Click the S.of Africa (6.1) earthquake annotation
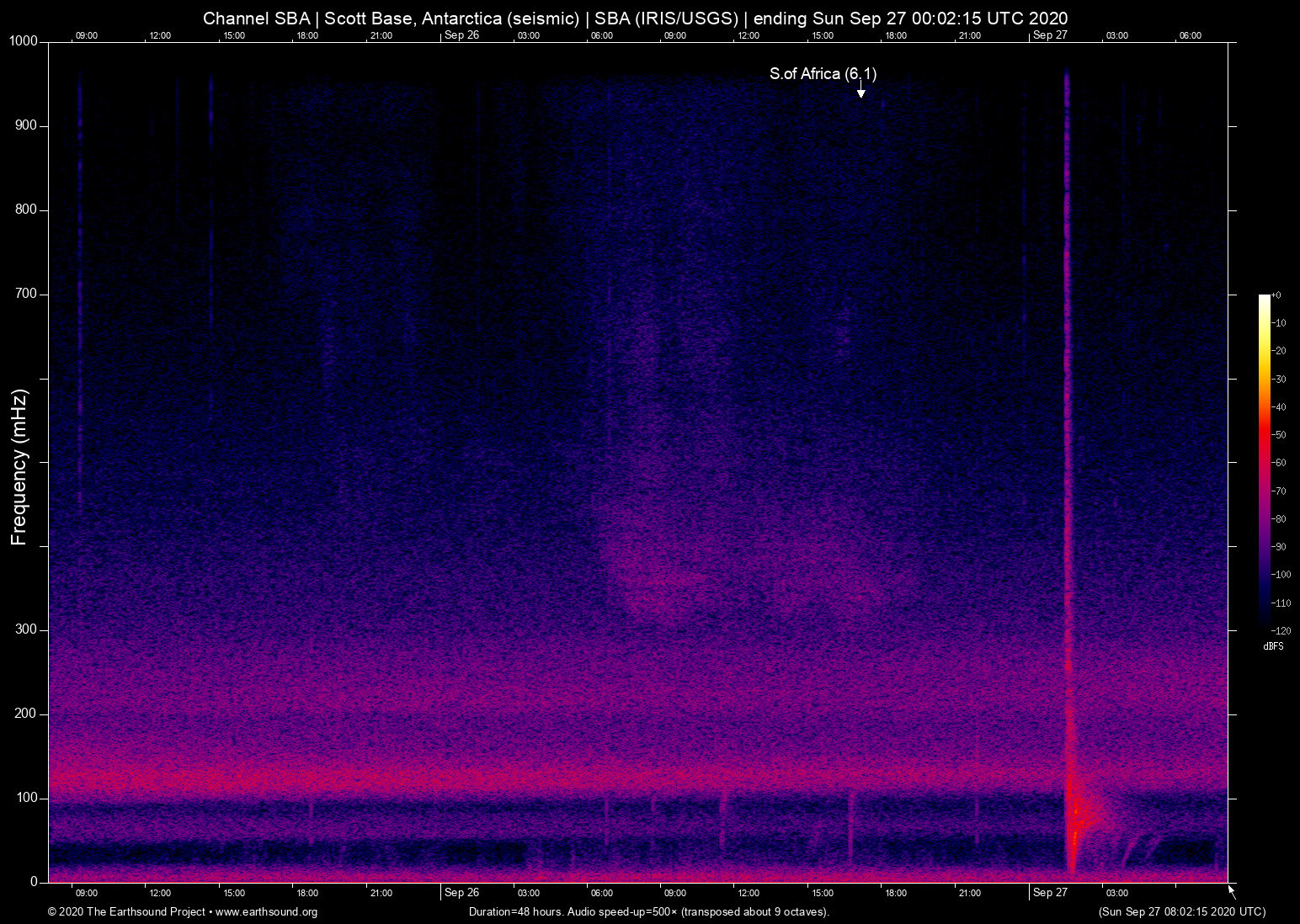The image size is (1300, 924). [x=823, y=74]
